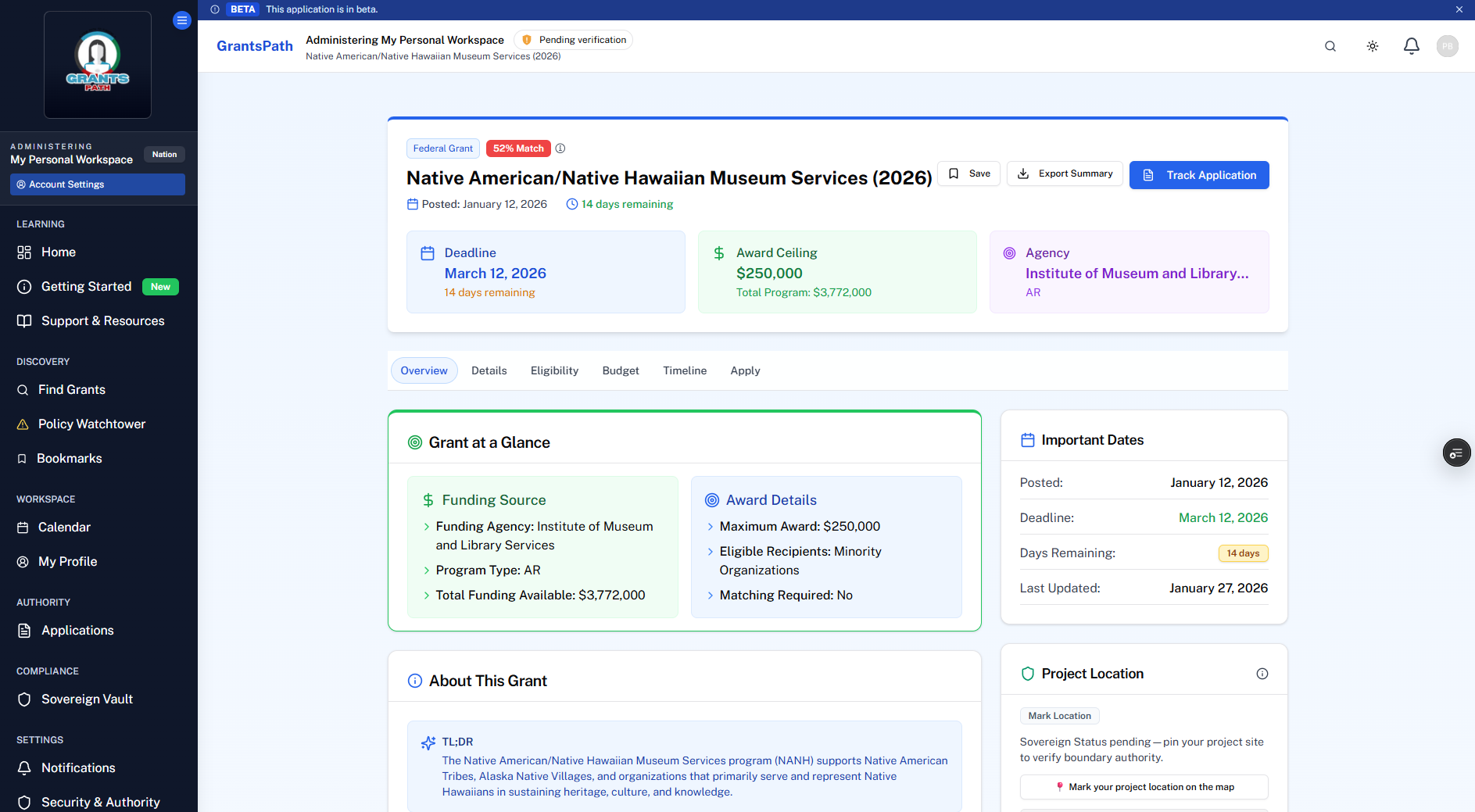The image size is (1475, 812).
Task: Collapse the sidebar with the menu icon
Action: click(x=182, y=20)
